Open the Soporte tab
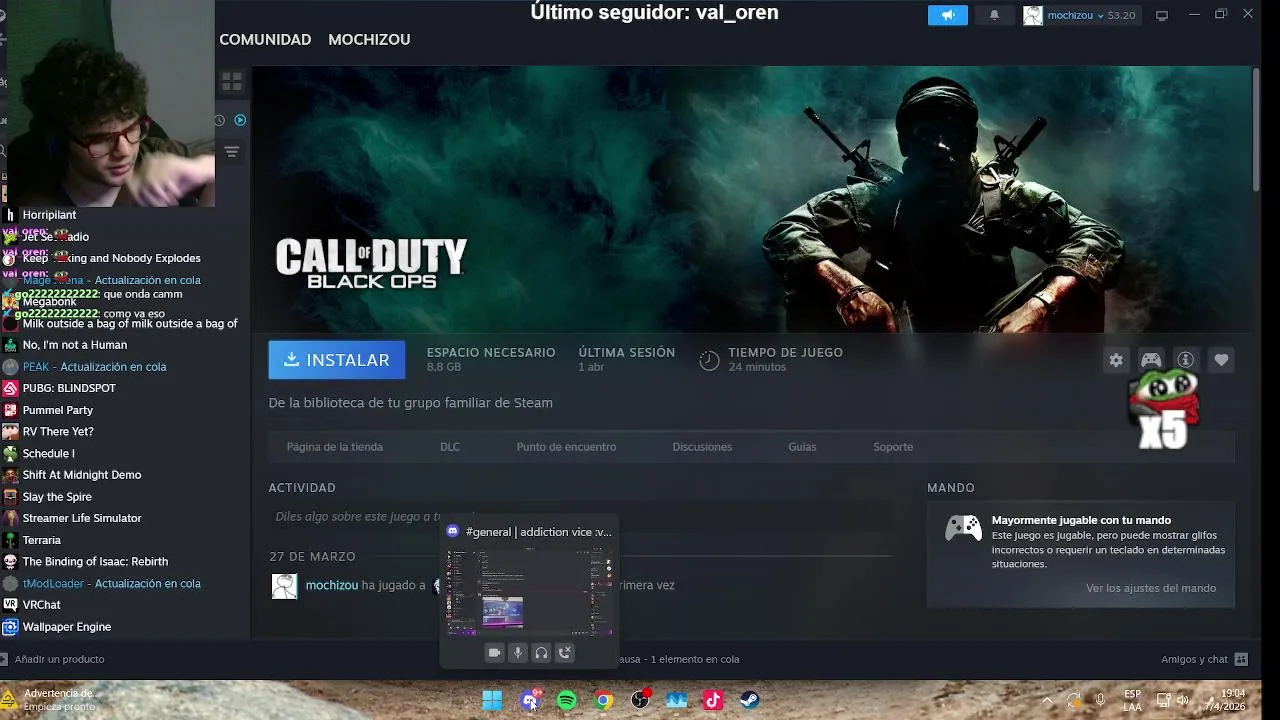The width and height of the screenshot is (1280, 720). pyautogui.click(x=893, y=447)
